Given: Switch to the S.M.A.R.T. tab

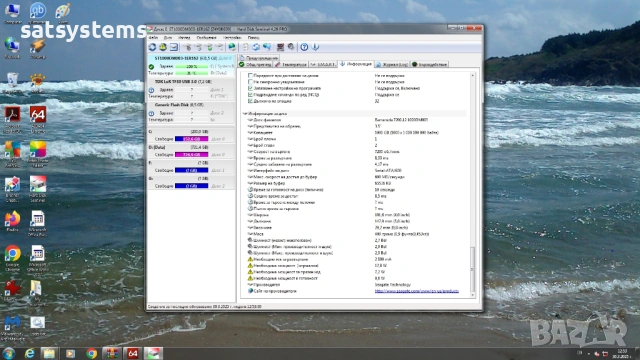Looking at the screenshot, I should pos(323,64).
